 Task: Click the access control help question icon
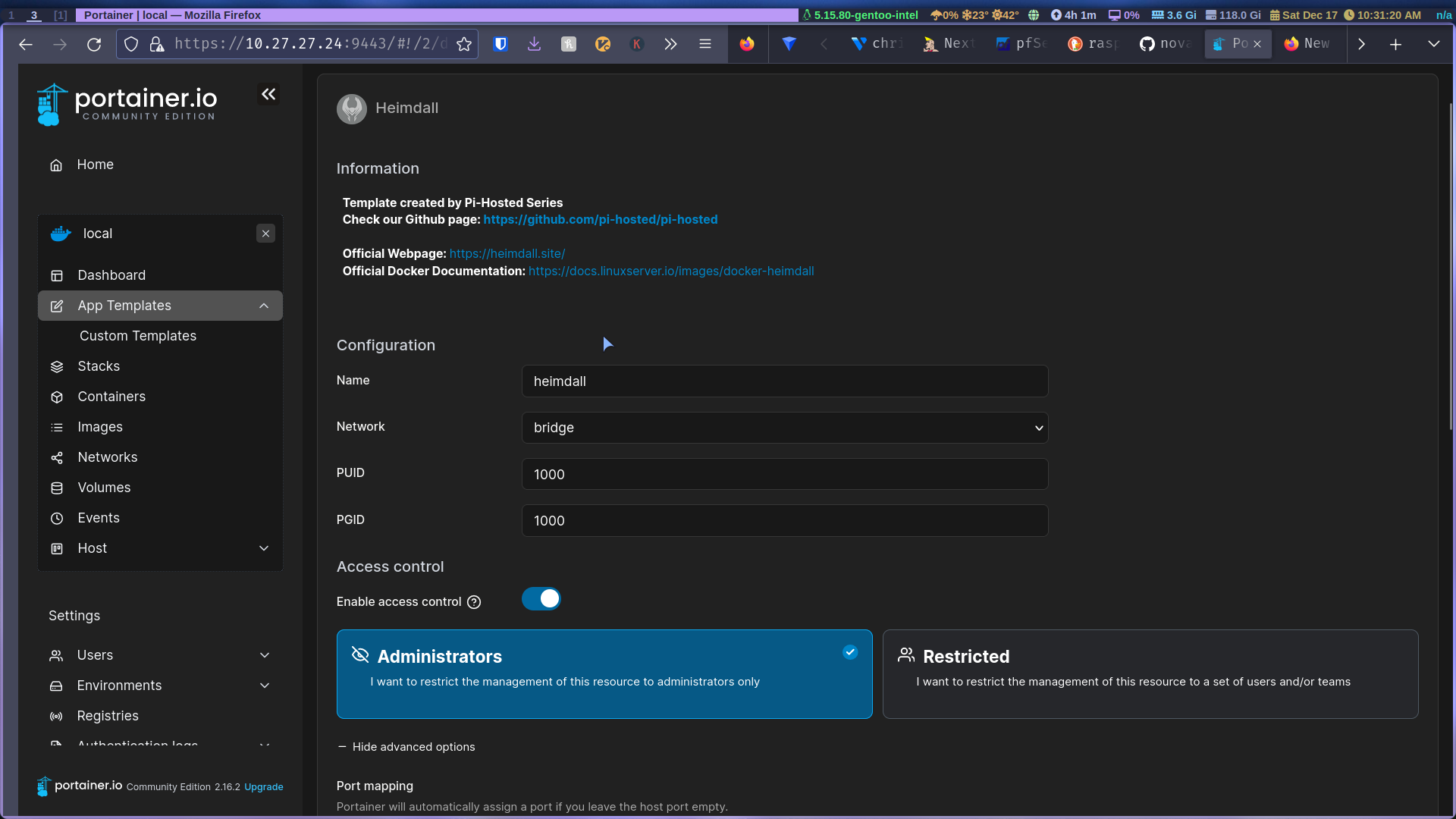[x=474, y=602]
